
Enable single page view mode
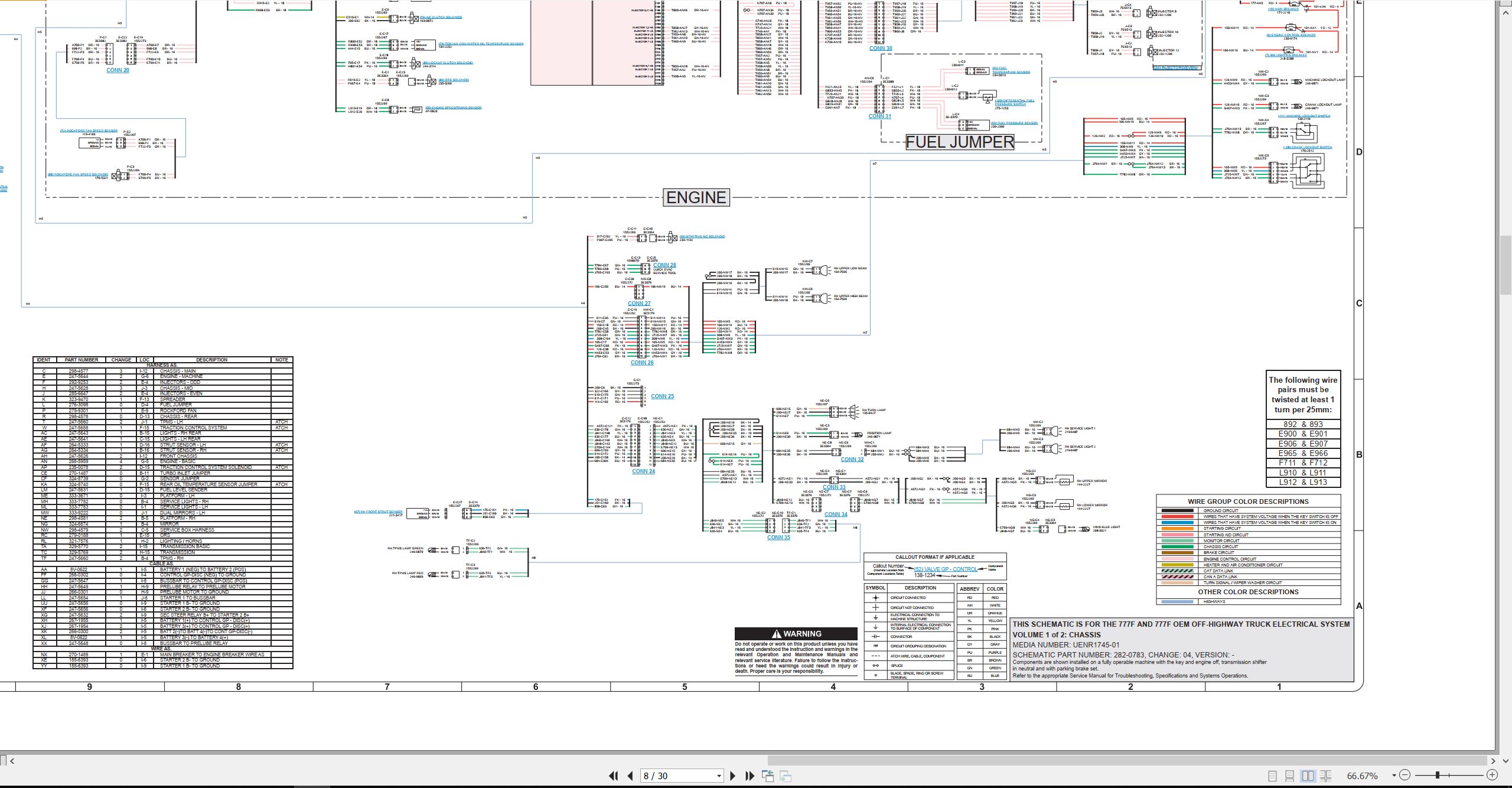click(1272, 776)
